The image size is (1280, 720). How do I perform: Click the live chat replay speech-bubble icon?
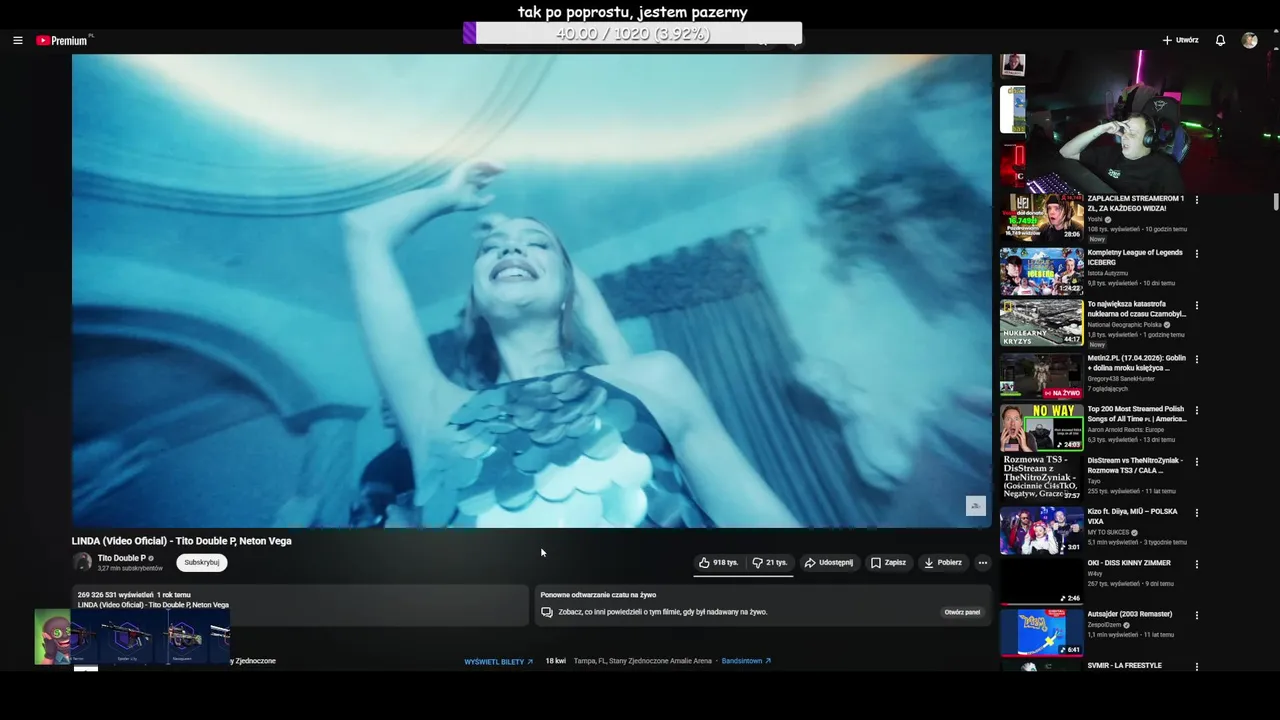click(547, 612)
